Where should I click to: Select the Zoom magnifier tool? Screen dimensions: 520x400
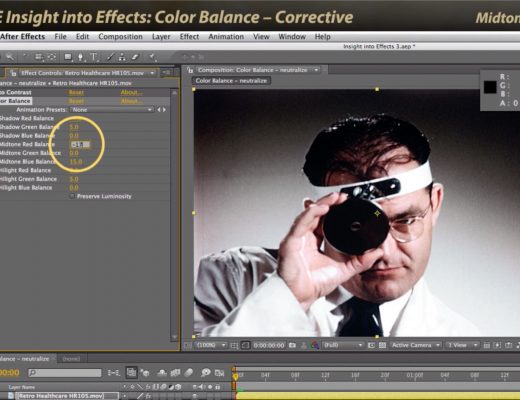coord(10,57)
